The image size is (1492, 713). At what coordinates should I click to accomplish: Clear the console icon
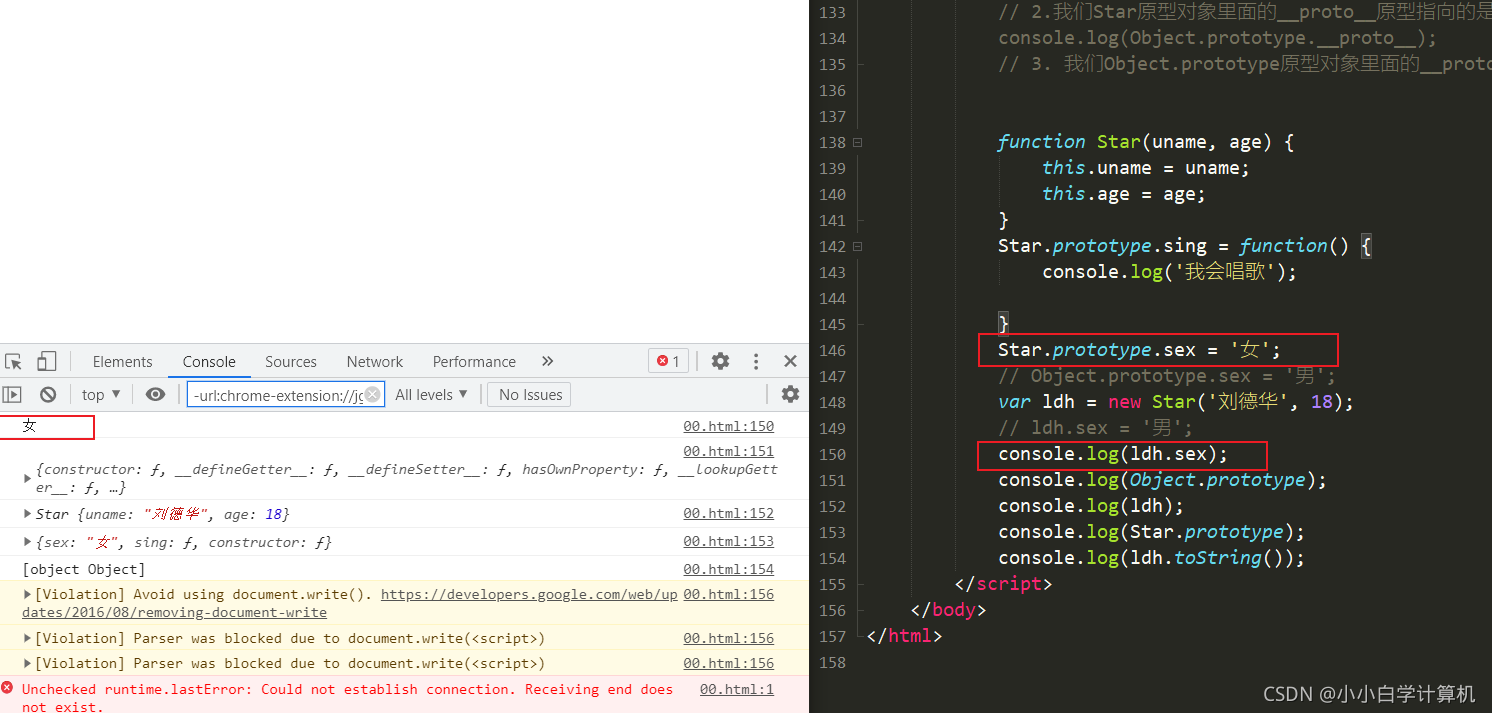pos(48,395)
